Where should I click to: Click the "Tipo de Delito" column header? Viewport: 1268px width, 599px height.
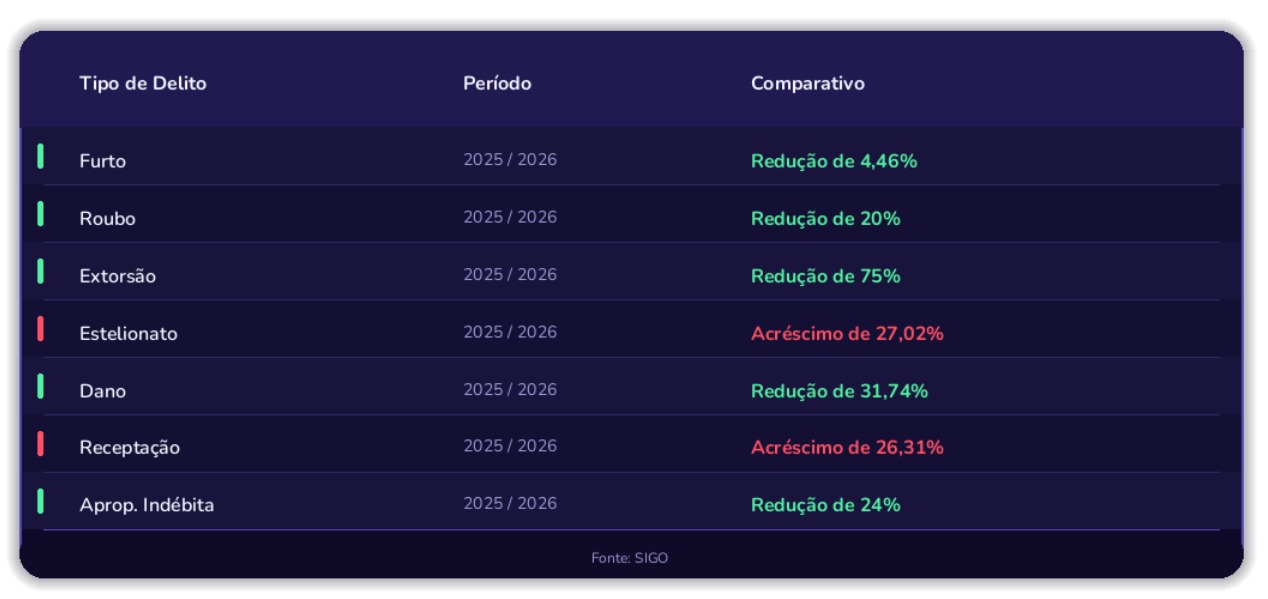coord(143,84)
